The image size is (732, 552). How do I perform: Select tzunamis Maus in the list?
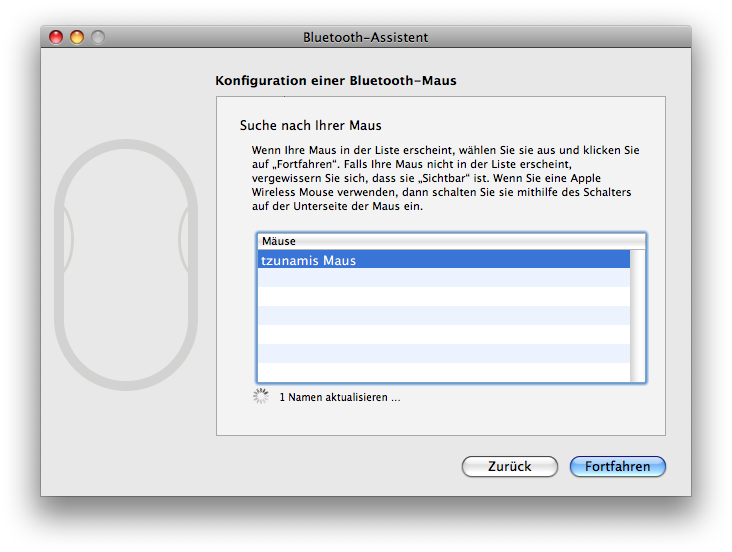(x=443, y=260)
